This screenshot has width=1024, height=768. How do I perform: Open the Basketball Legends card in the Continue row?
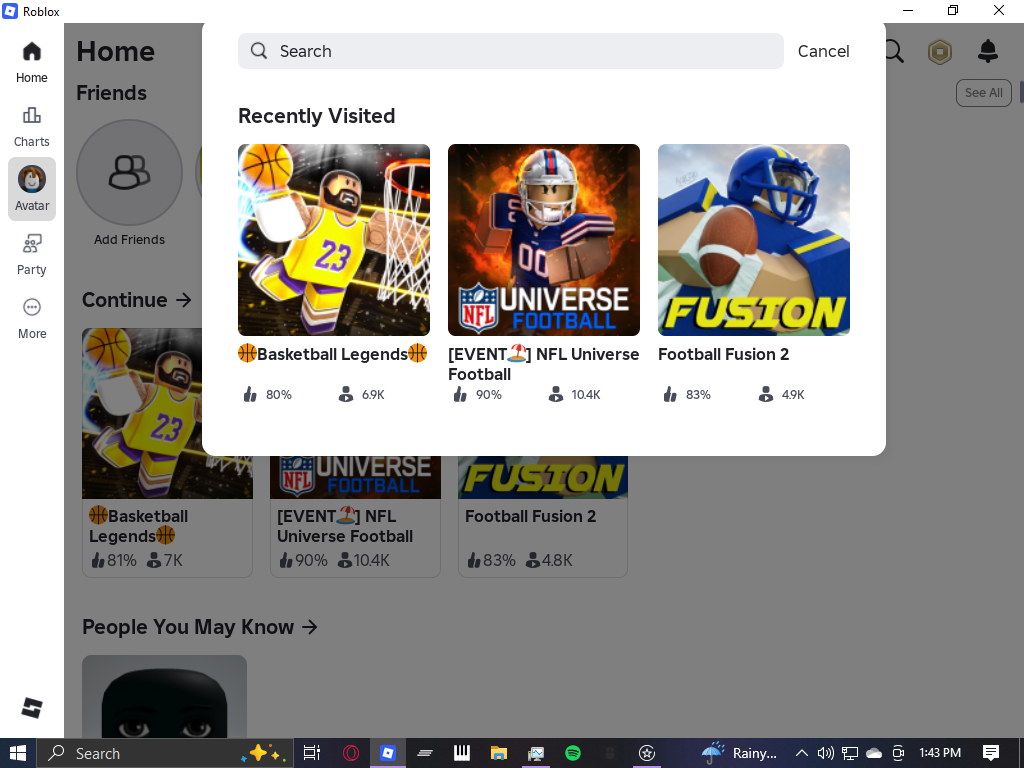[x=167, y=453]
